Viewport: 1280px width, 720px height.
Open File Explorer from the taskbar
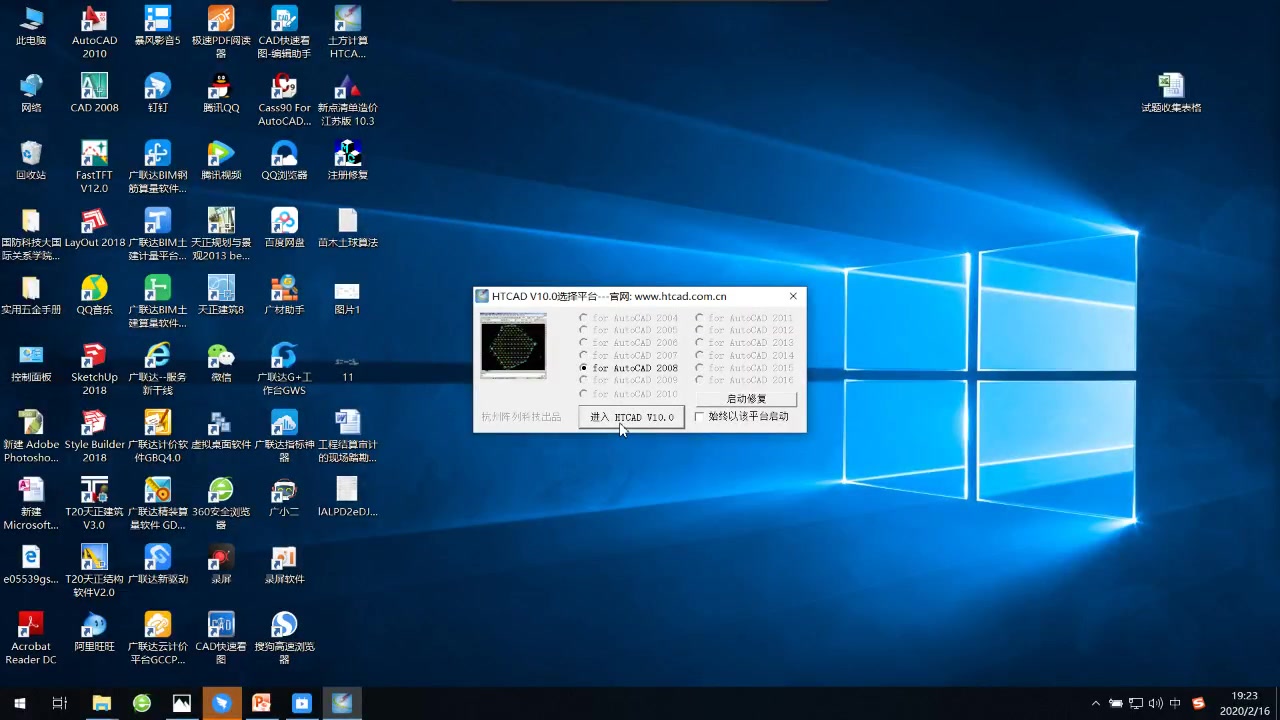click(101, 704)
